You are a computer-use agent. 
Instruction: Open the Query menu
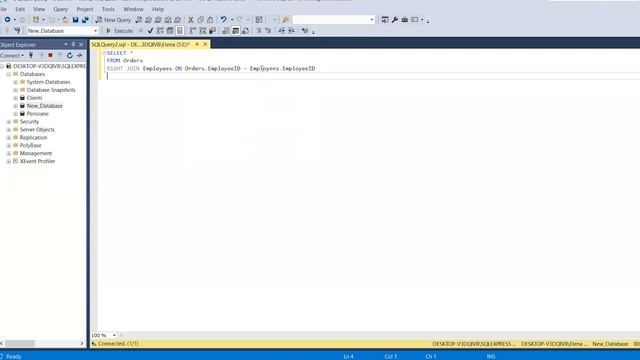[x=60, y=9]
